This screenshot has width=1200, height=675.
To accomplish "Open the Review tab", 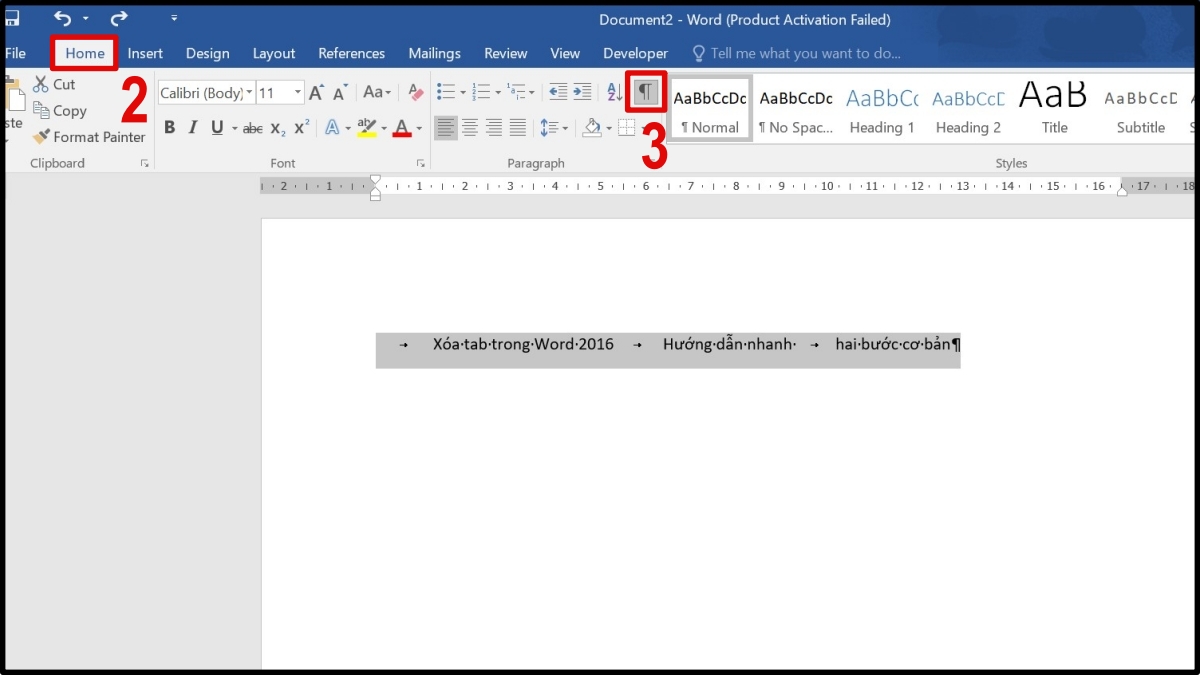I will click(x=505, y=53).
